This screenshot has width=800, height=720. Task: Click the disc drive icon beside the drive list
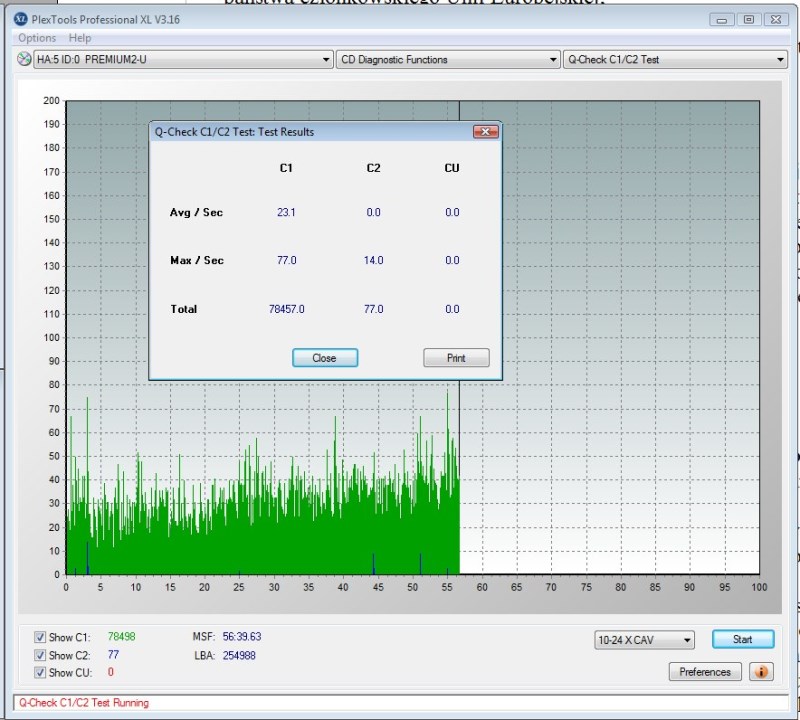[x=24, y=59]
